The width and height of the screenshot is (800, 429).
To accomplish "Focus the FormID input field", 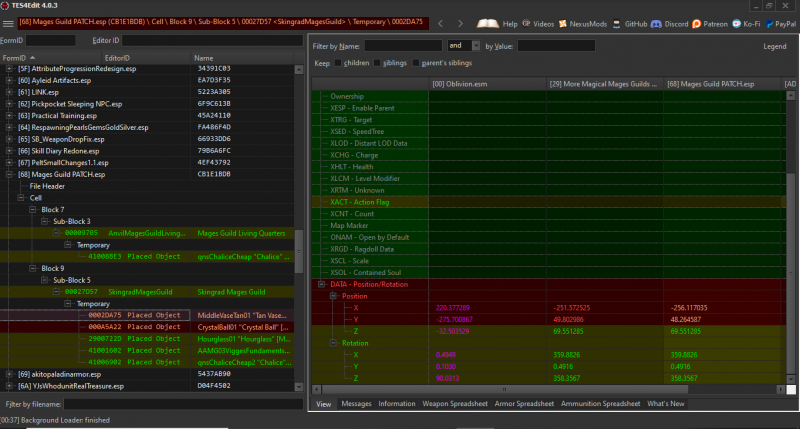I will coord(51,40).
